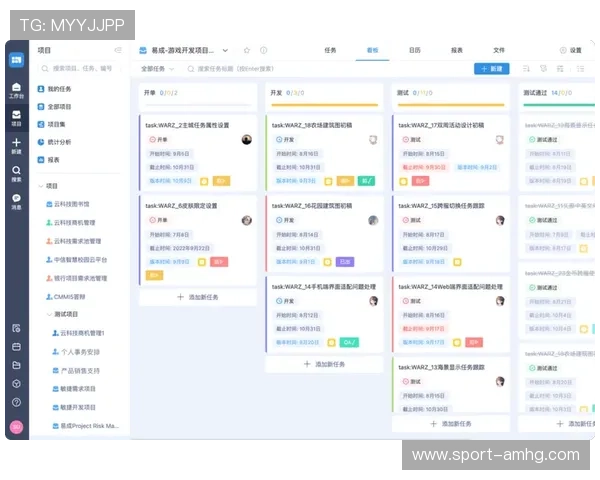Show project info via the circled i icon
This screenshot has width=600, height=480.
point(264,50)
